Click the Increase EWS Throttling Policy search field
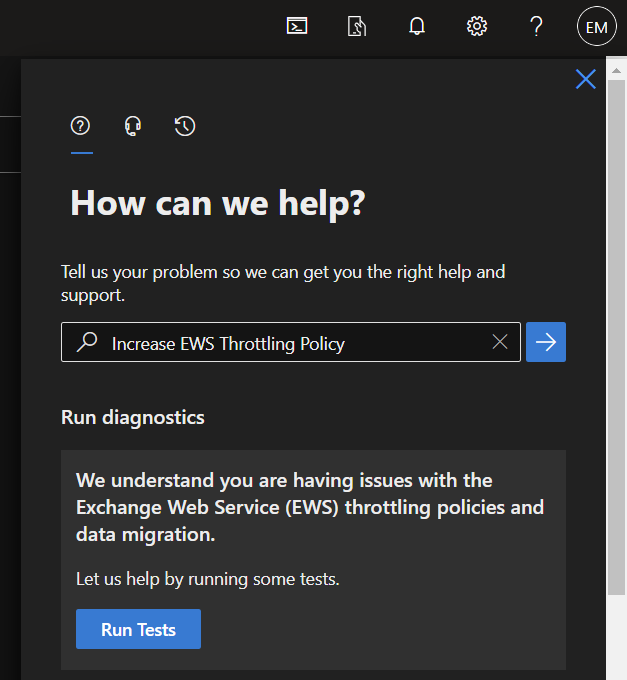Viewport: 627px width, 680px height. click(291, 342)
